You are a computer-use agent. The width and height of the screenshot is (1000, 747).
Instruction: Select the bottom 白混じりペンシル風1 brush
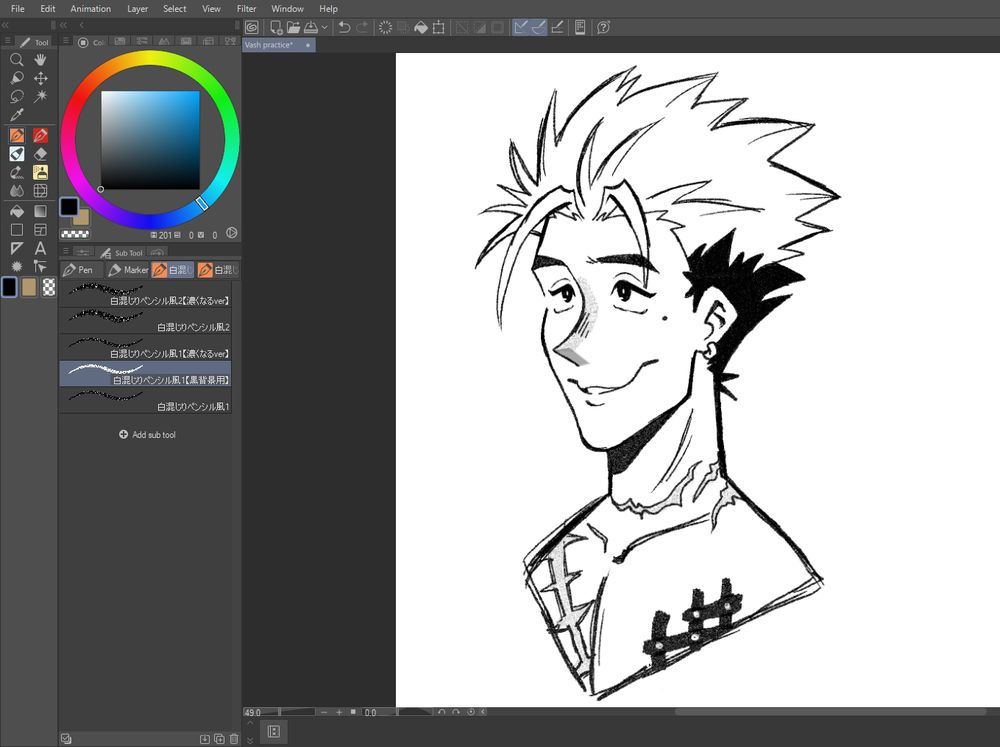(145, 400)
